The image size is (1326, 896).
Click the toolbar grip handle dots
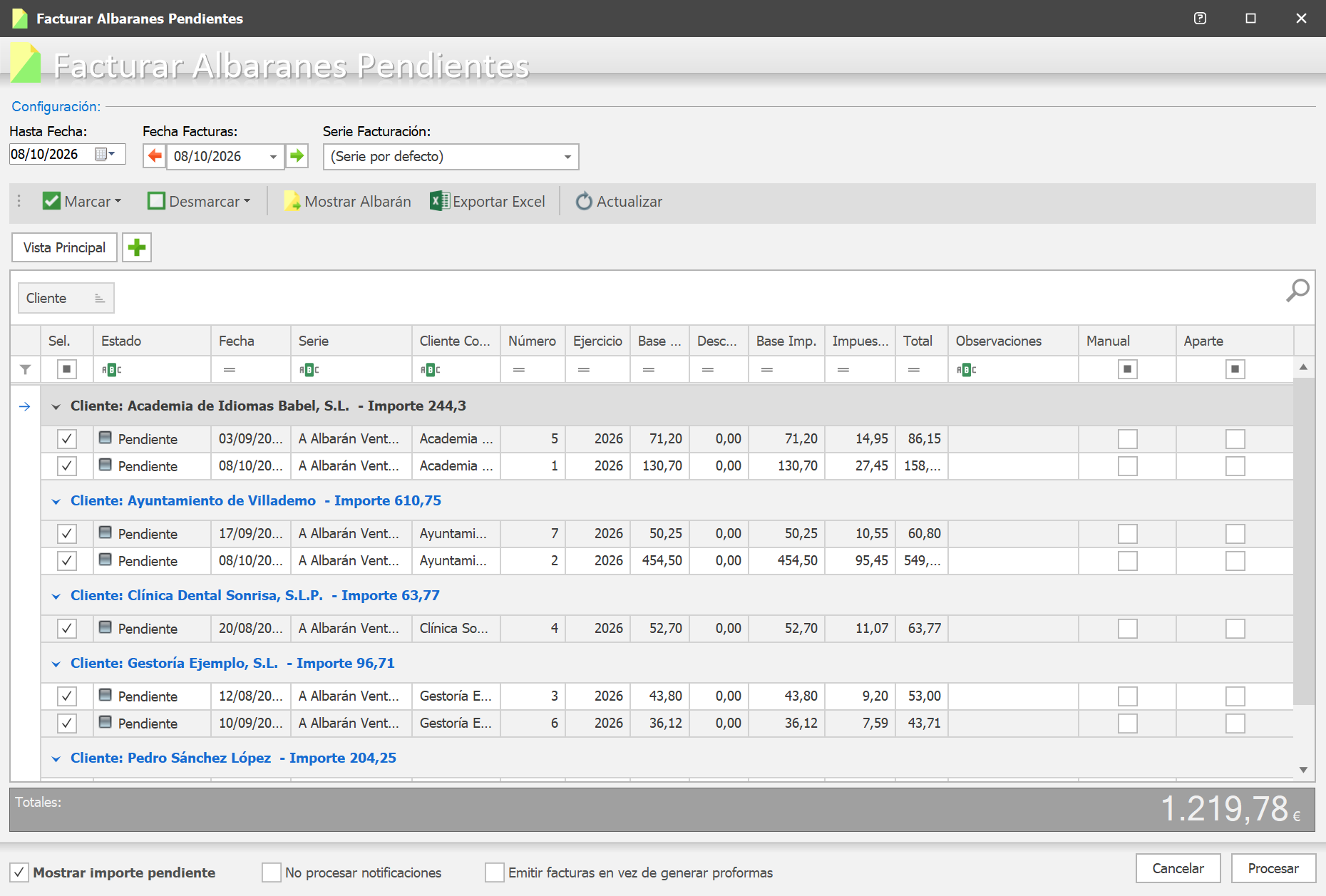point(19,202)
